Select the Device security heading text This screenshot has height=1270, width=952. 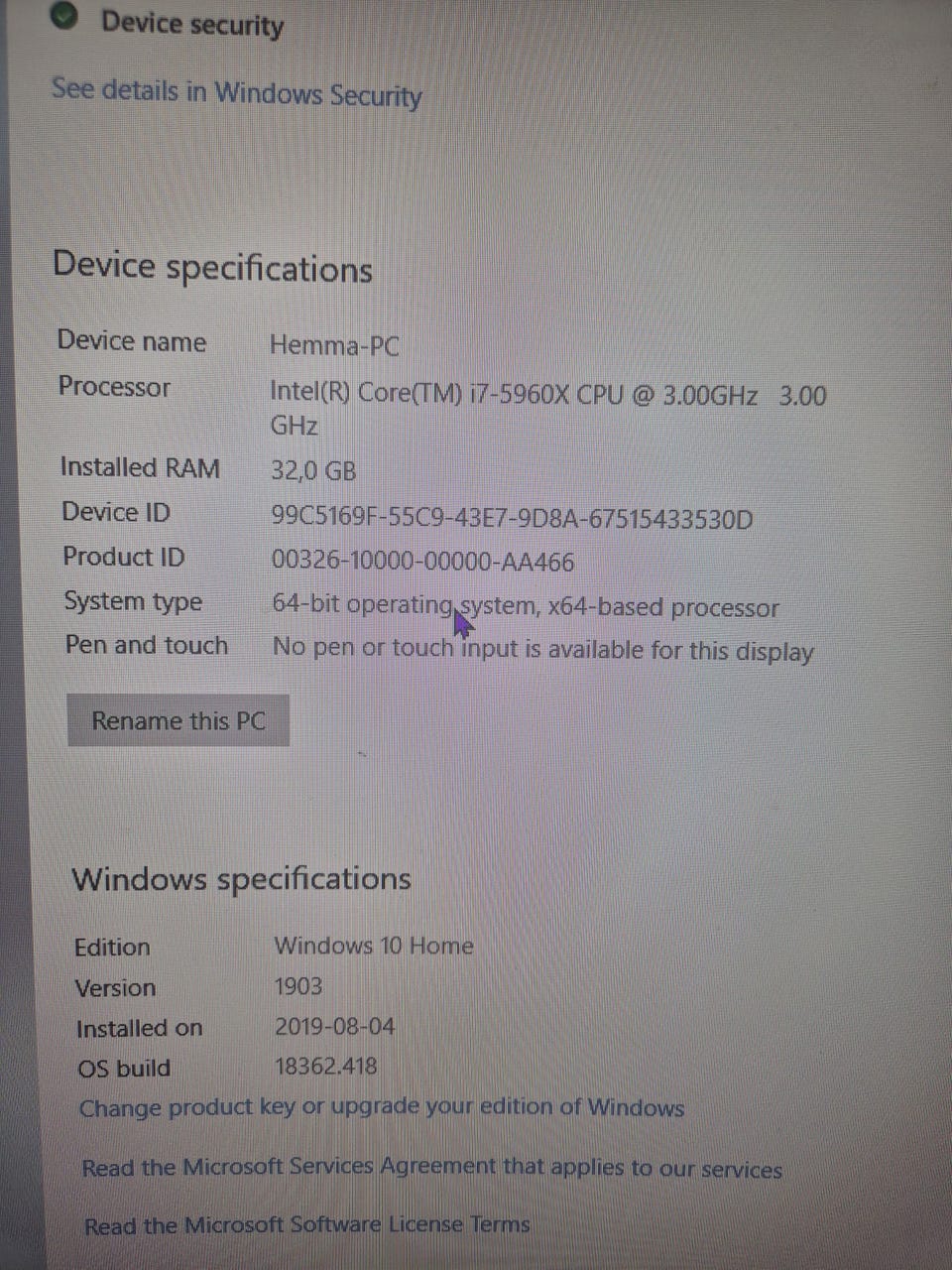[x=192, y=23]
